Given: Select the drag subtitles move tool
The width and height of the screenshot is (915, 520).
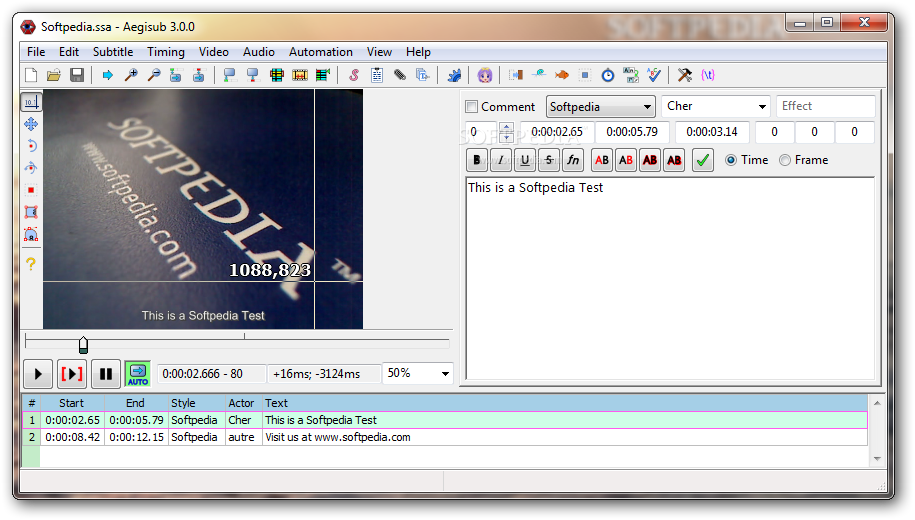Looking at the screenshot, I should coord(31,124).
